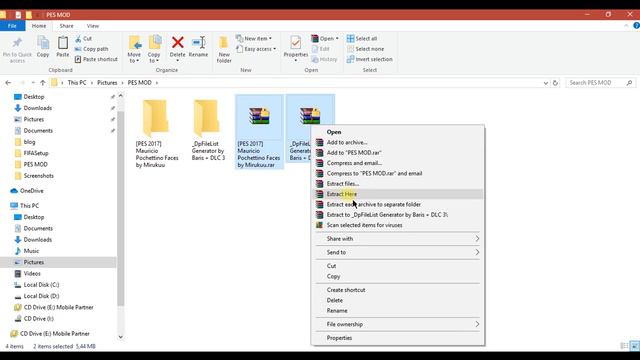Expand address bar history dropdown
Viewport: 640px width, 360px height.
click(x=546, y=83)
